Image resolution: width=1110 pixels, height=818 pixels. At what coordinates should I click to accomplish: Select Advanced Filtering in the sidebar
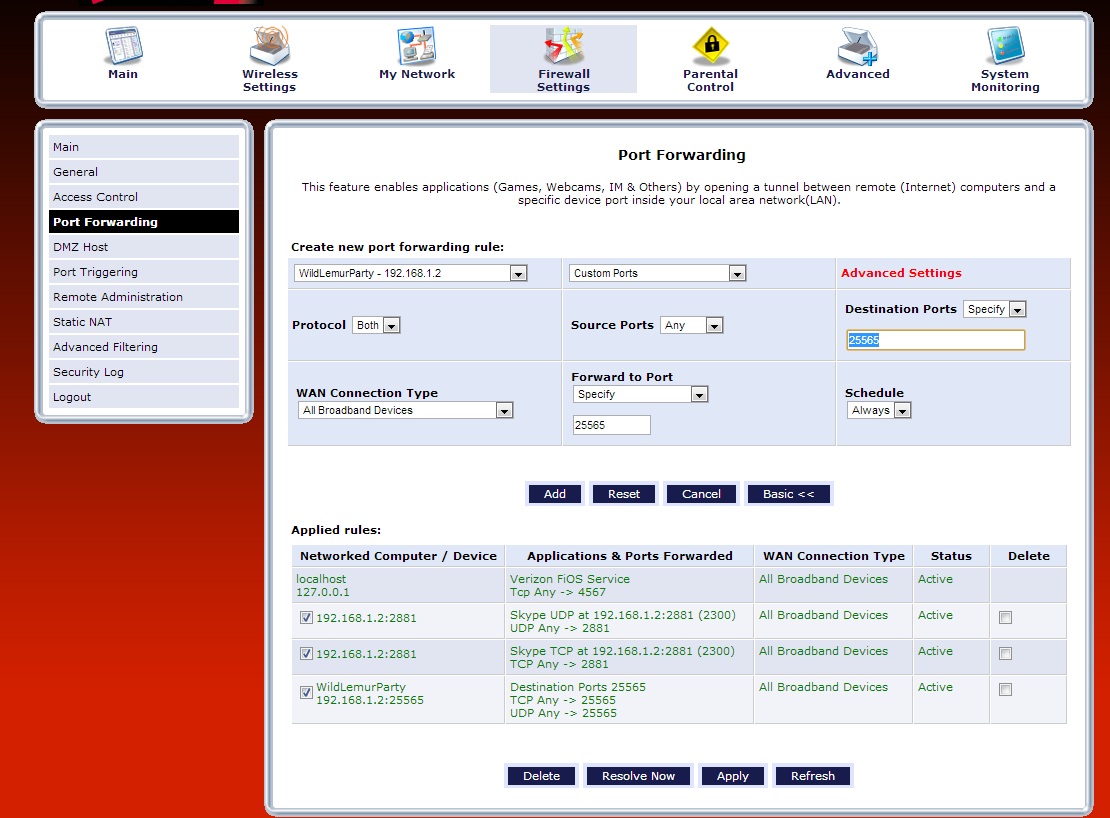click(x=144, y=347)
